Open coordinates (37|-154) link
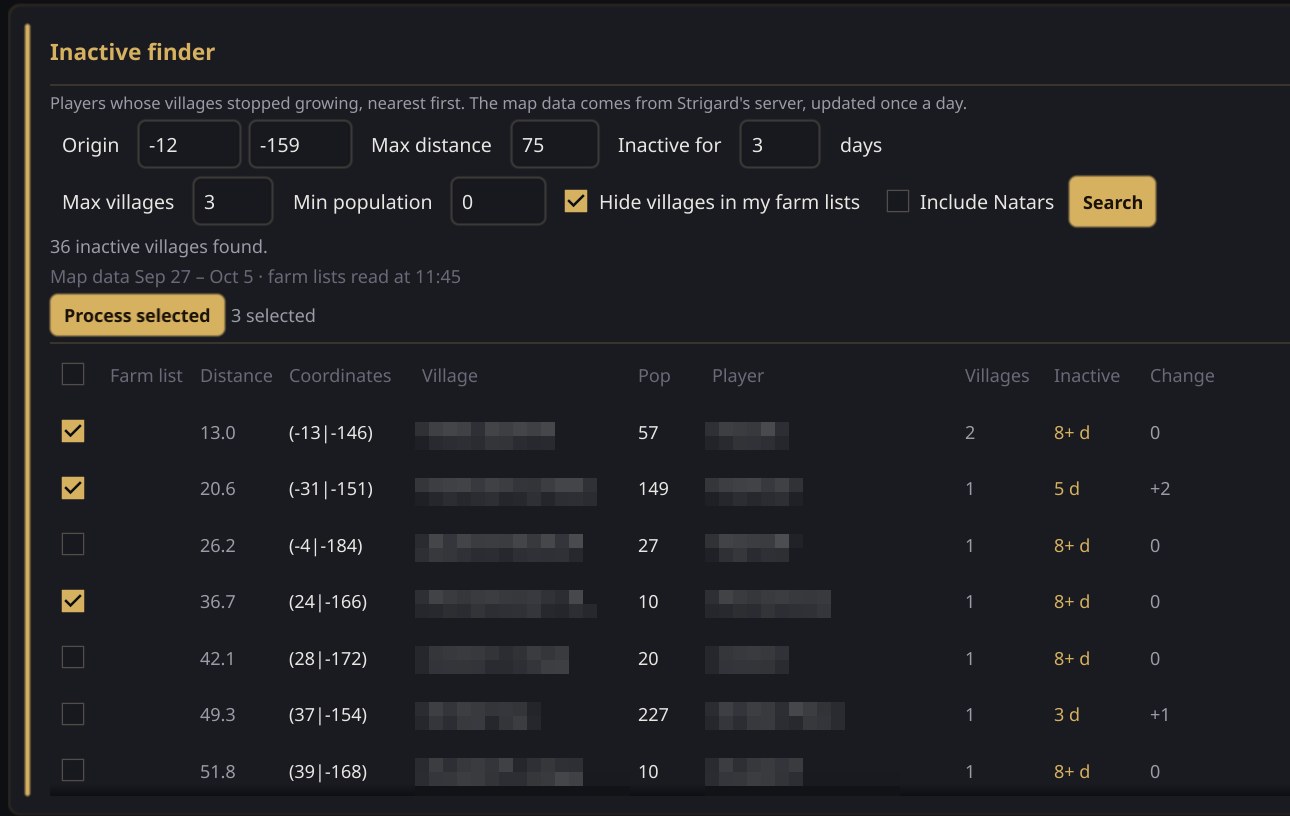 tap(328, 715)
